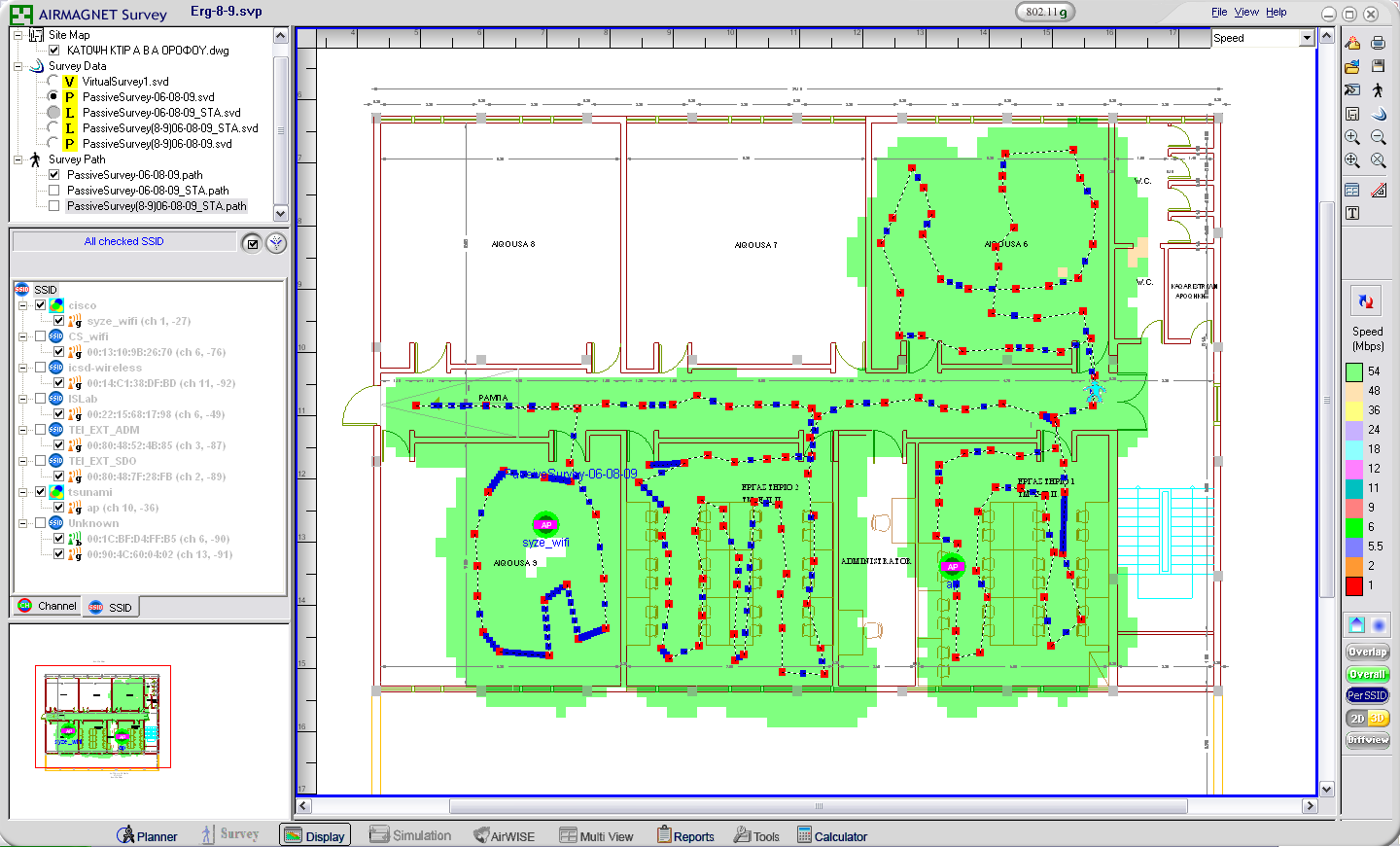Screen dimensions: 1400x847
Task: Click the 802.11g mode button
Action: tap(1045, 12)
